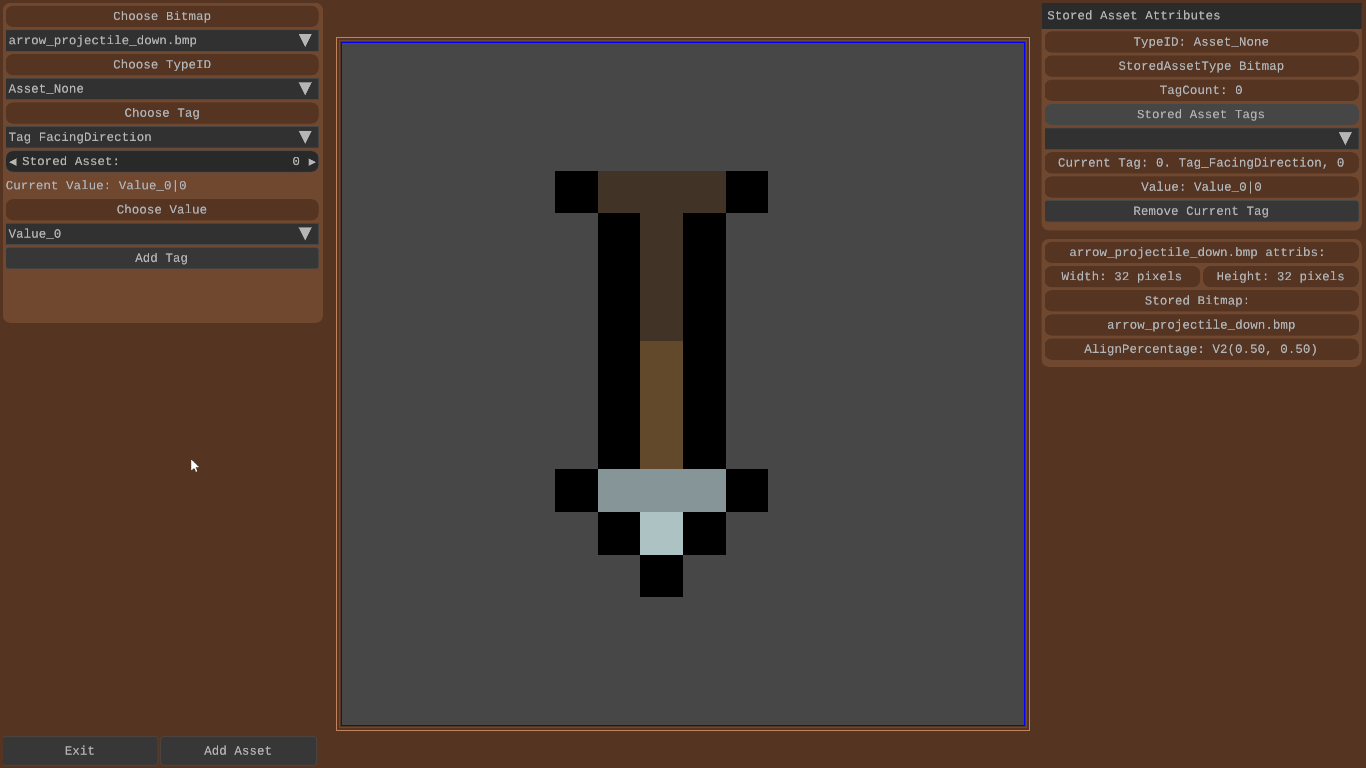Click the triangle arrow on the Value_0 selector
Image resolution: width=1366 pixels, height=768 pixels.
pyautogui.click(x=306, y=233)
